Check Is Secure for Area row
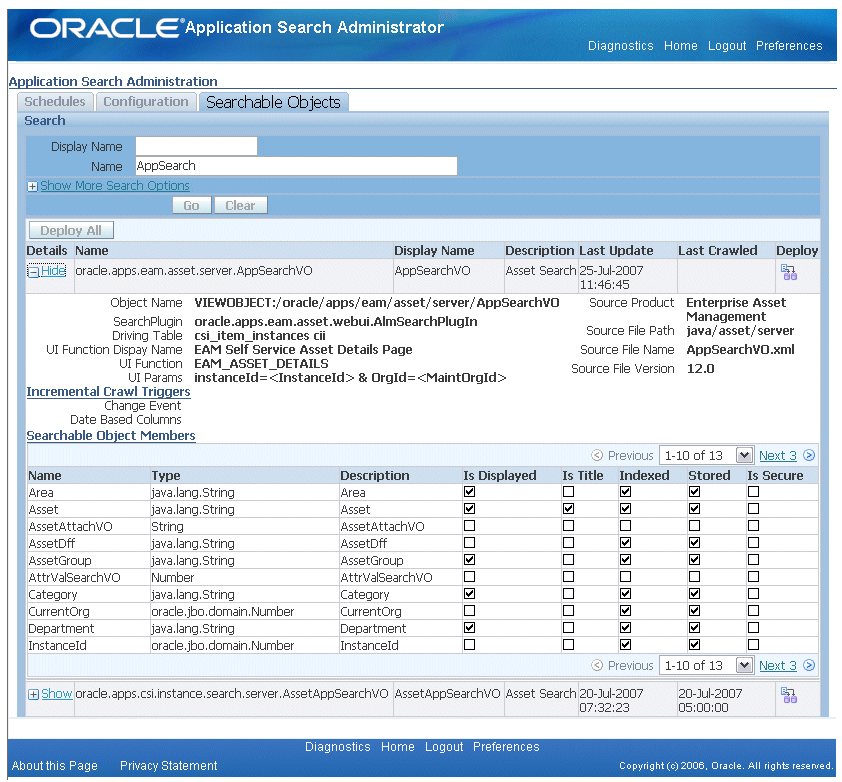Viewport: 842px width, 782px height. 753,491
